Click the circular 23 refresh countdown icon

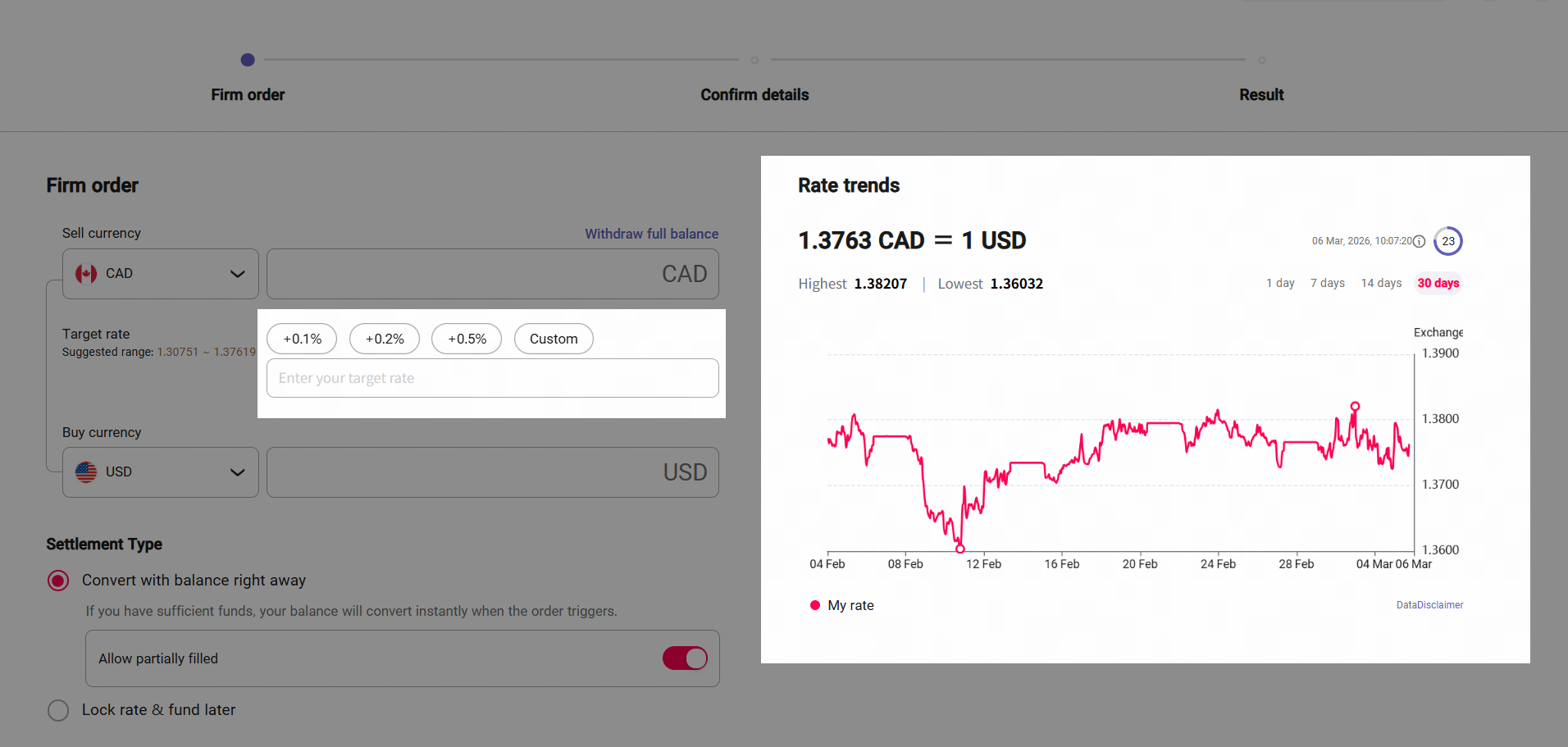[x=1448, y=241]
